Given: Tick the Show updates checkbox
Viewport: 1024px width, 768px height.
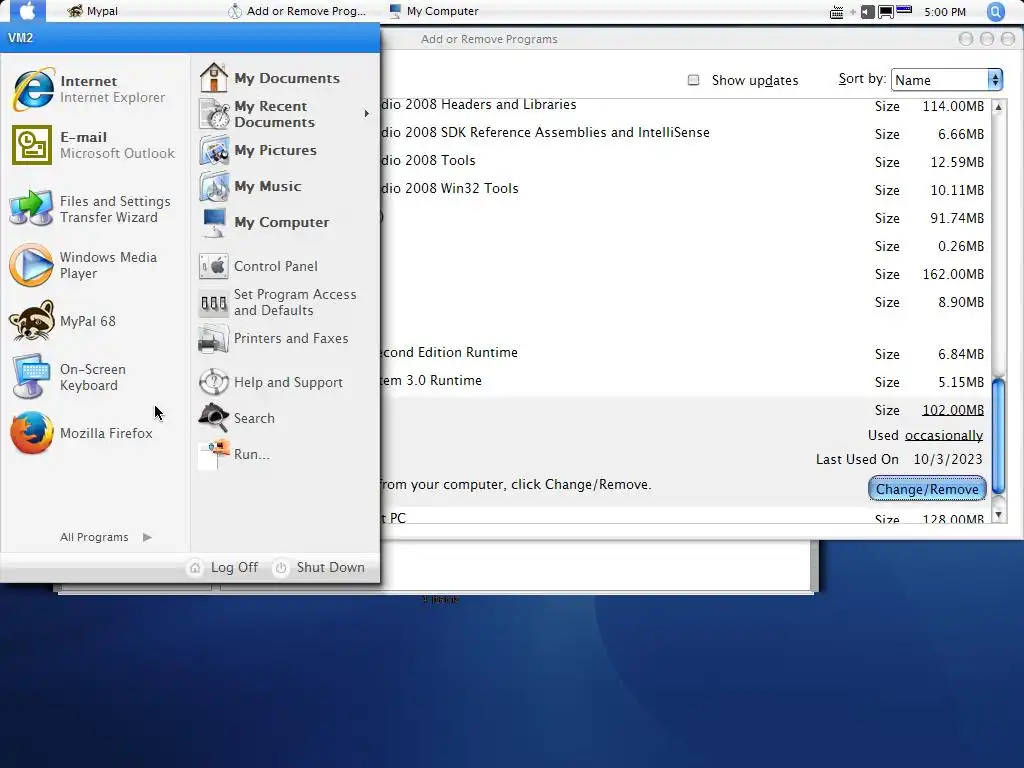Looking at the screenshot, I should point(694,80).
